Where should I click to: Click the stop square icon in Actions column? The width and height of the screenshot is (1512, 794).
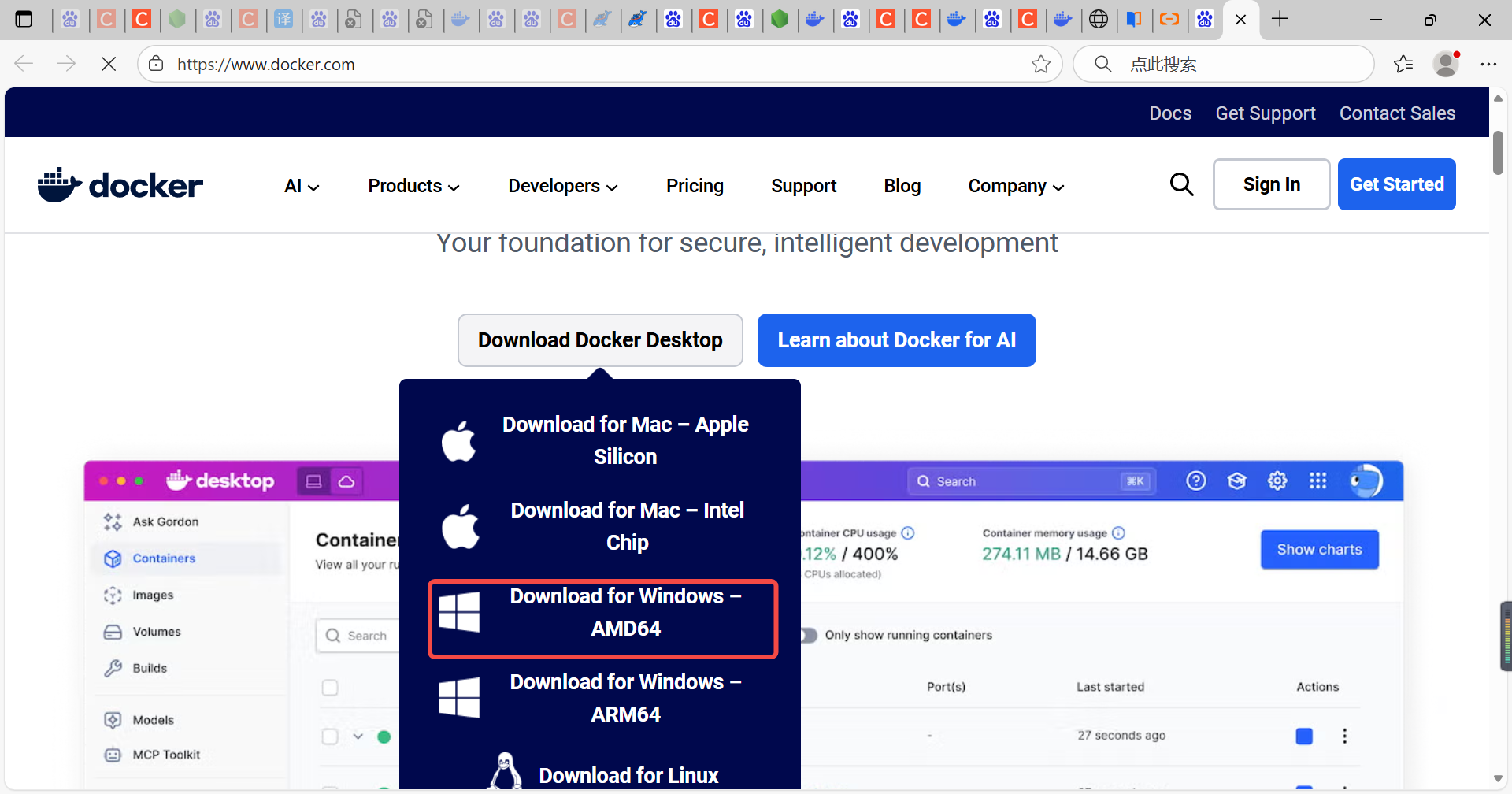click(x=1304, y=736)
